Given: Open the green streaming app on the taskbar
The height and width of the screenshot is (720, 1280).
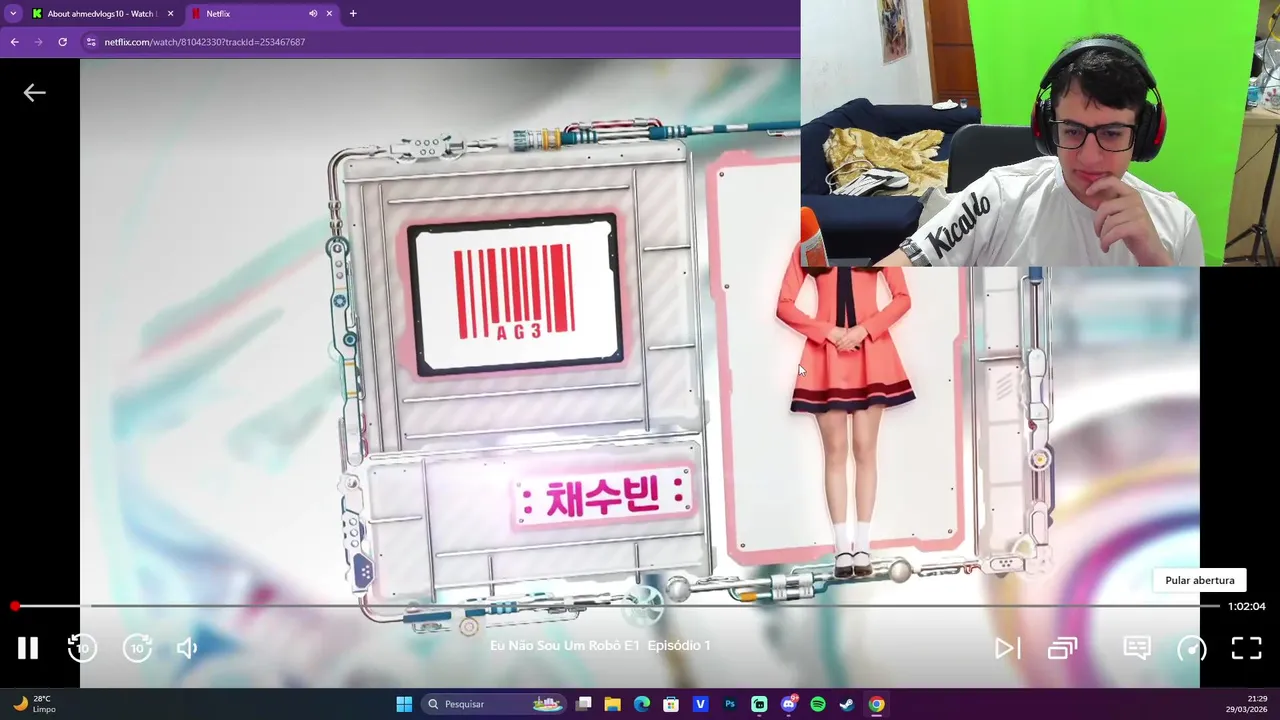Looking at the screenshot, I should click(x=759, y=704).
